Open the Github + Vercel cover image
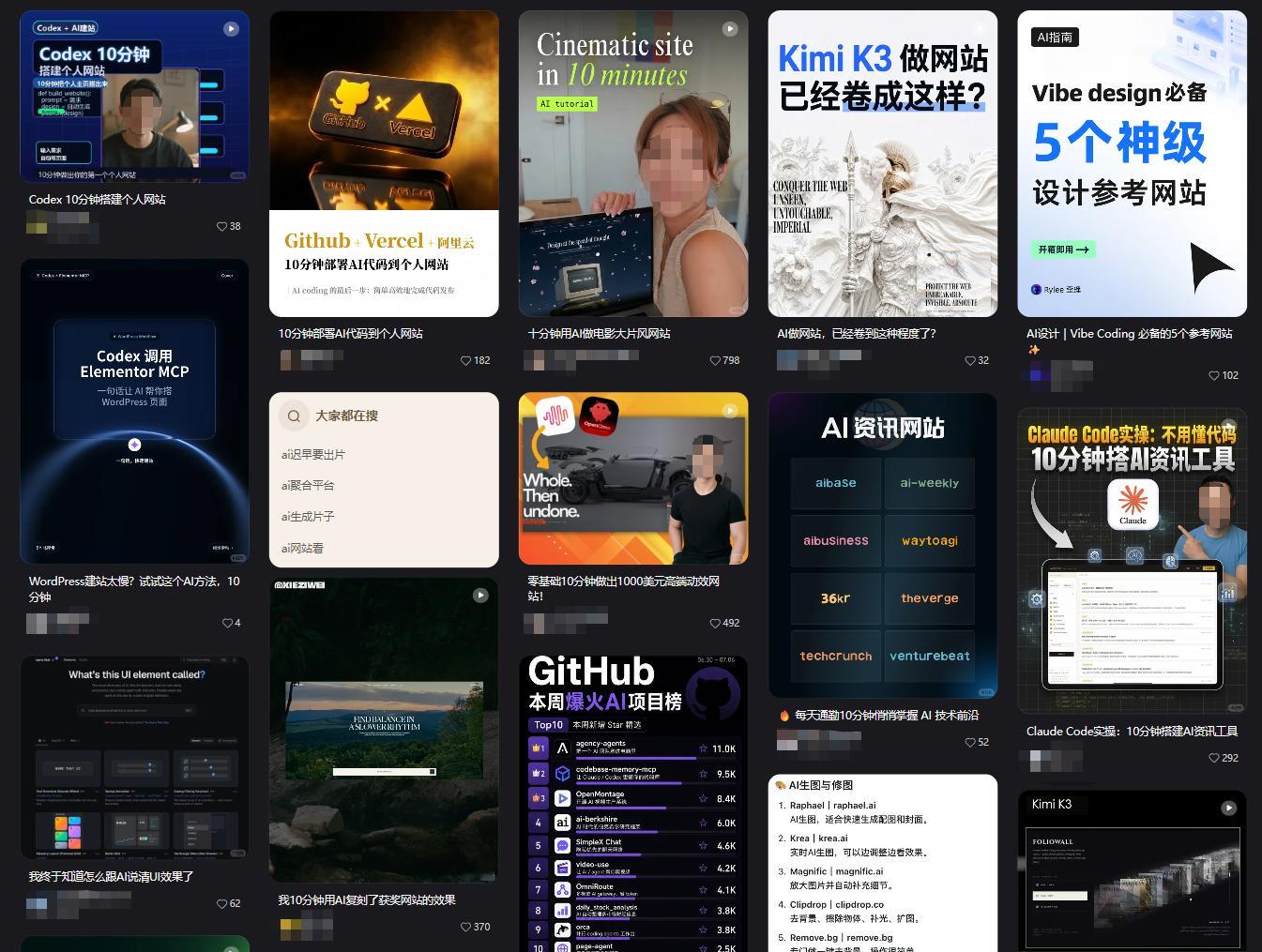 [x=384, y=164]
